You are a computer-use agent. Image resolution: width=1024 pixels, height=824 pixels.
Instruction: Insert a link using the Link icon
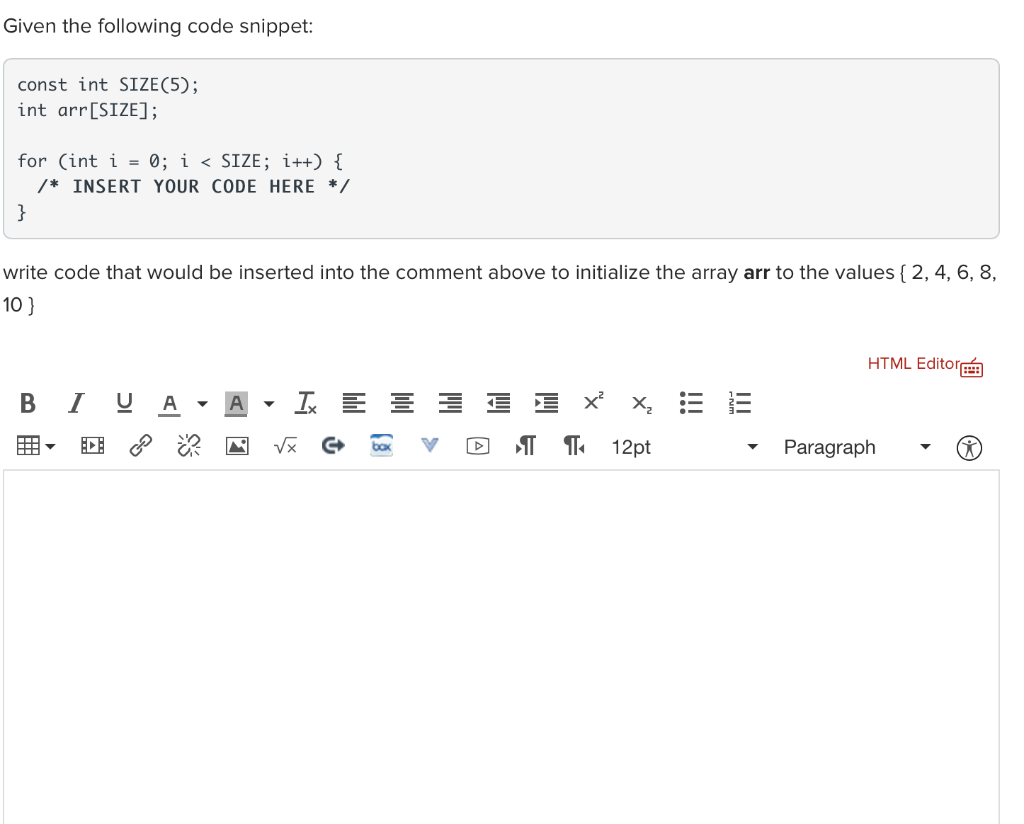click(x=140, y=446)
